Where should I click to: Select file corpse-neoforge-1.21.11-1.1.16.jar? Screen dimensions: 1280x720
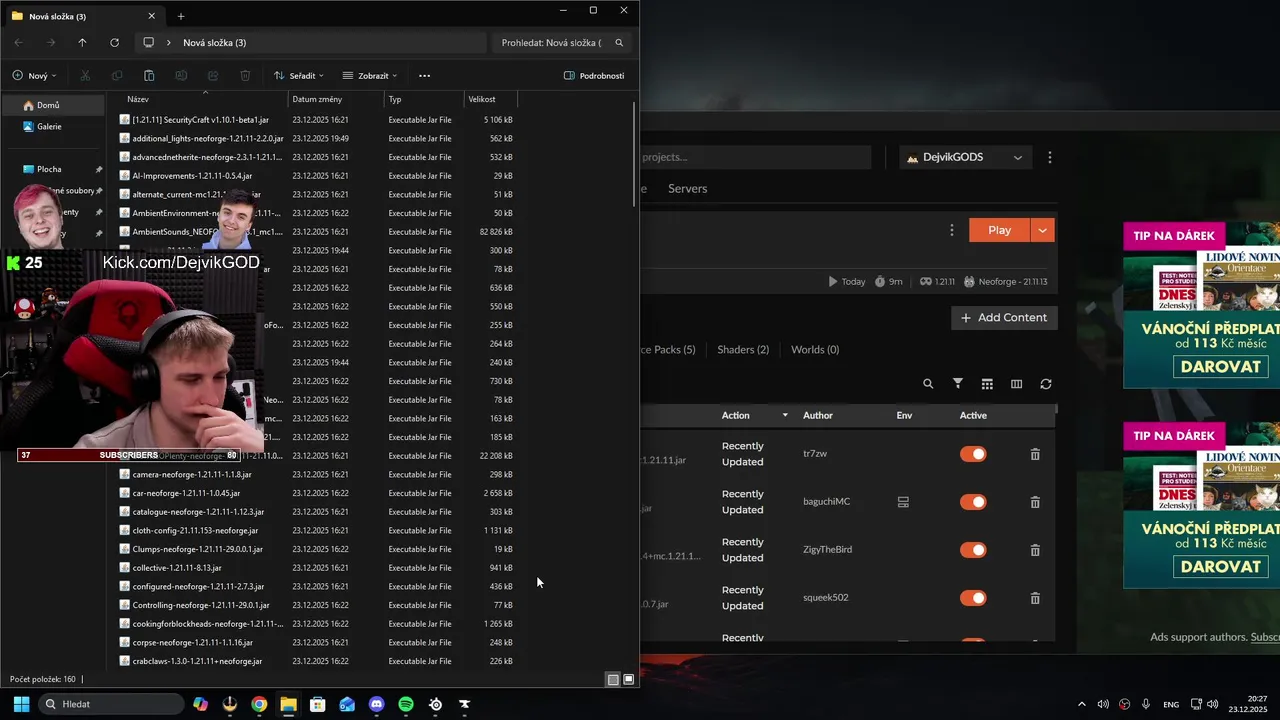click(x=192, y=643)
